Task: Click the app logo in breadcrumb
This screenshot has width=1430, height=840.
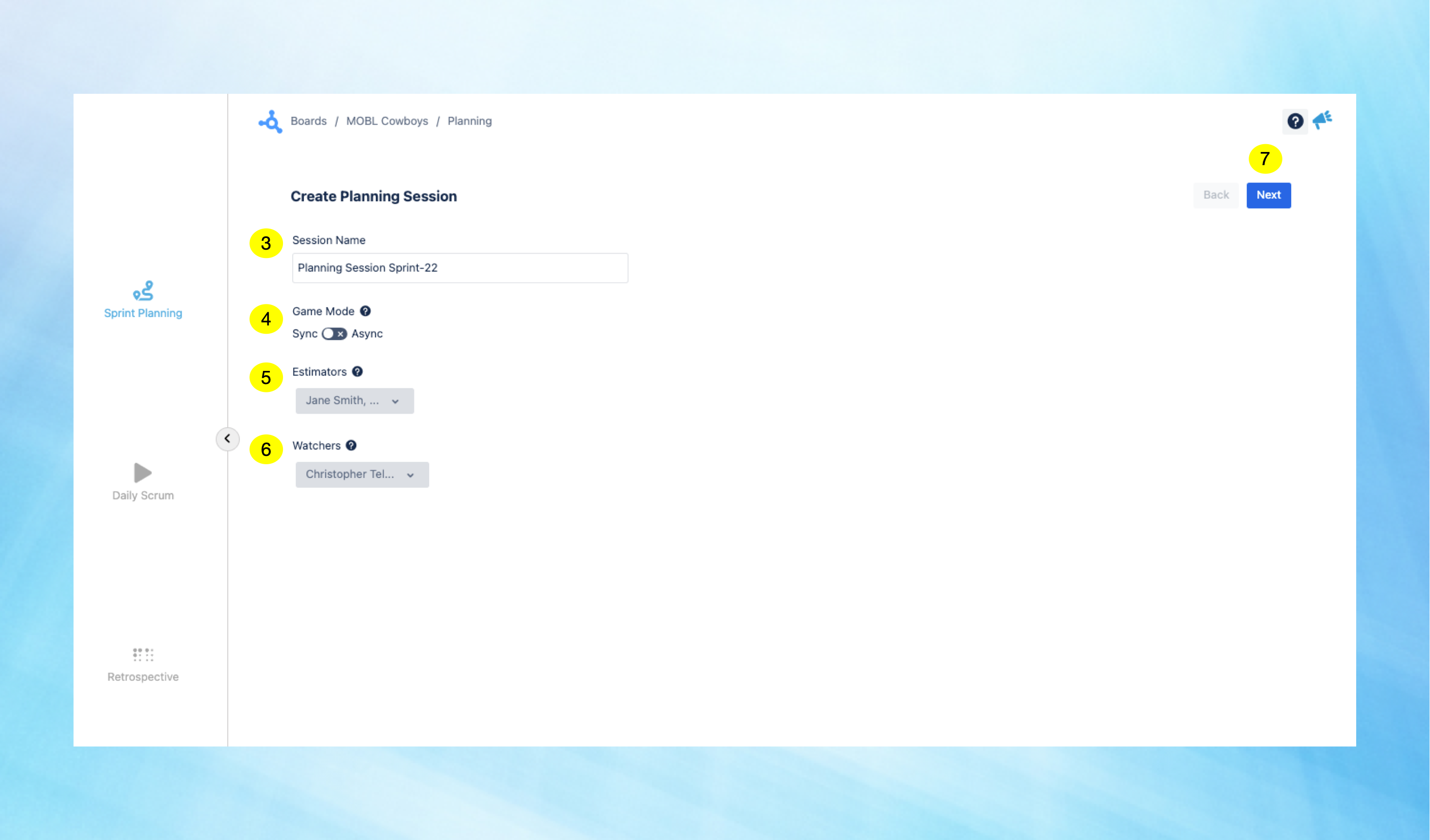Action: coord(270,122)
